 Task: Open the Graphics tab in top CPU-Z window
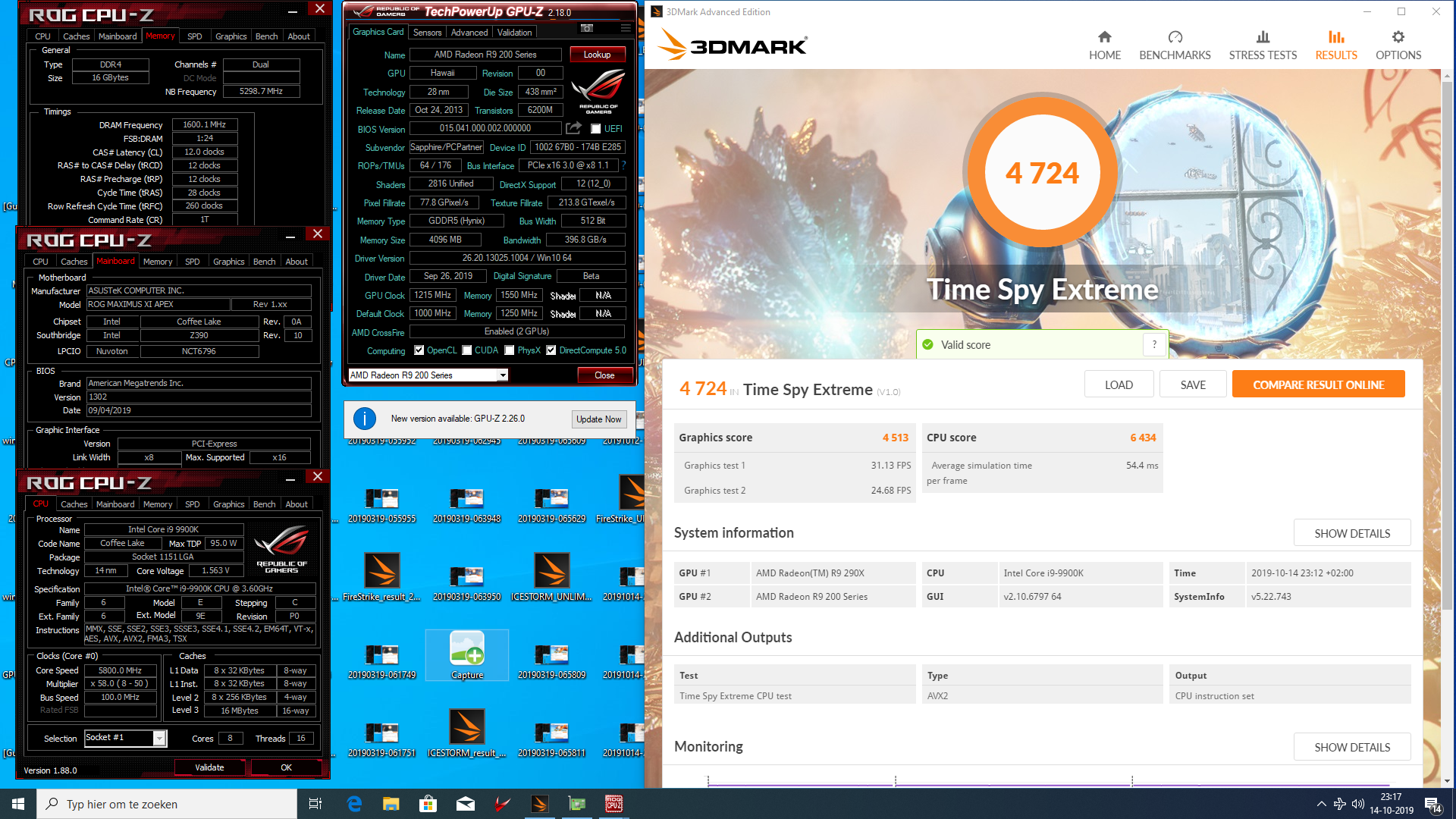click(x=231, y=36)
